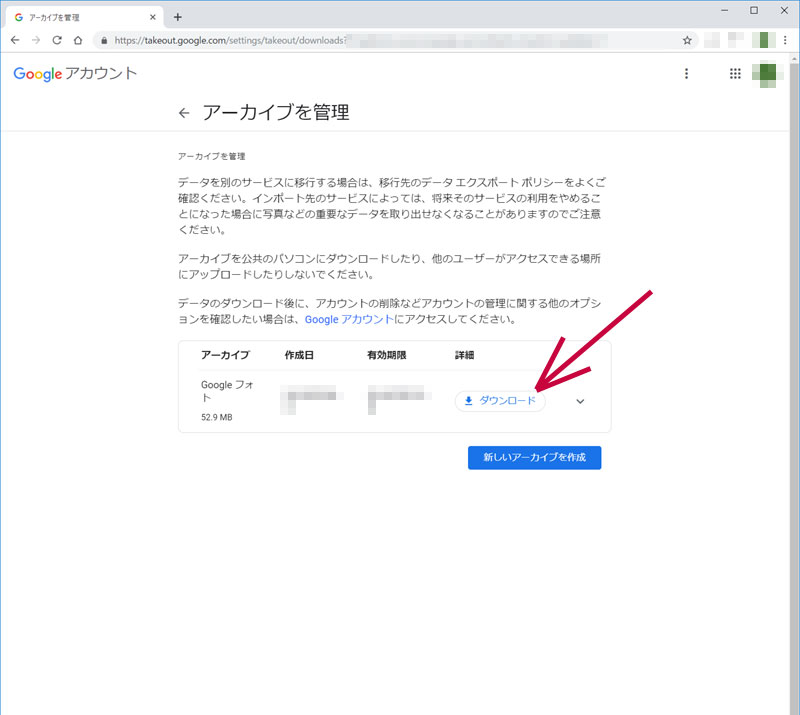Open Google apps grid launcher

(x=735, y=74)
